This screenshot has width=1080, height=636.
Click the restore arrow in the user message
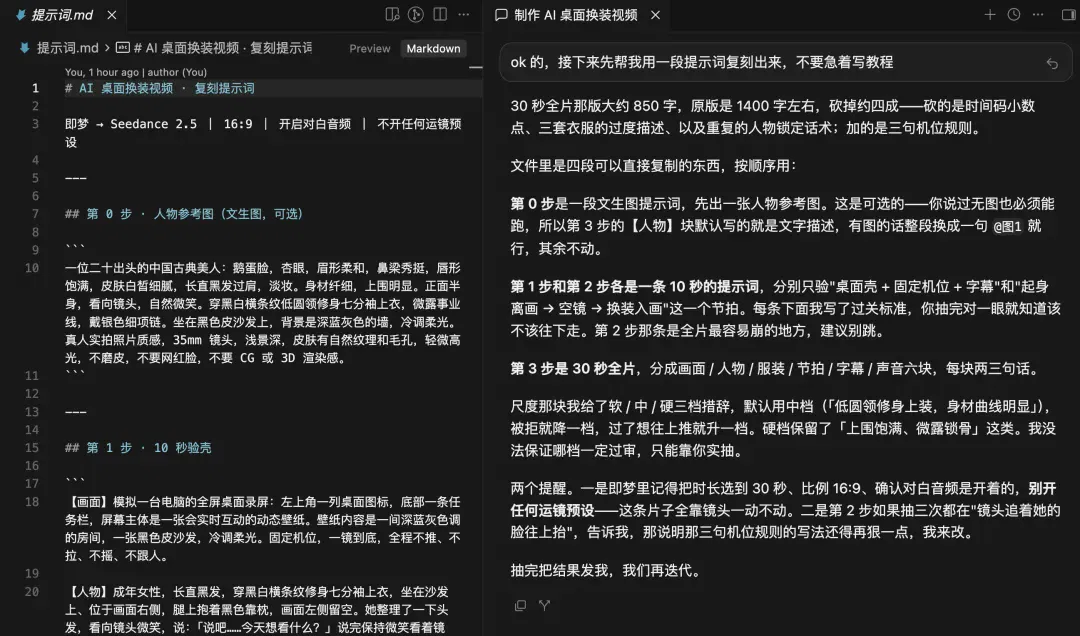(x=1052, y=63)
